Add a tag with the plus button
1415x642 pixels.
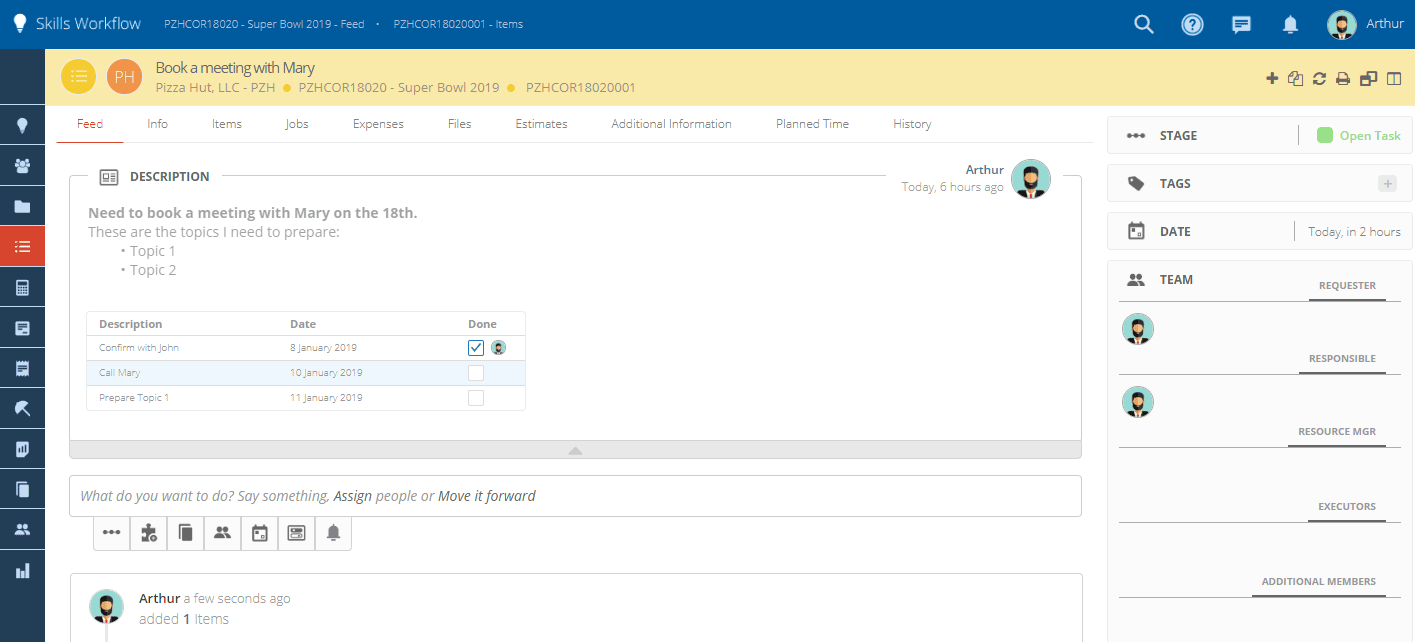[x=1387, y=183]
